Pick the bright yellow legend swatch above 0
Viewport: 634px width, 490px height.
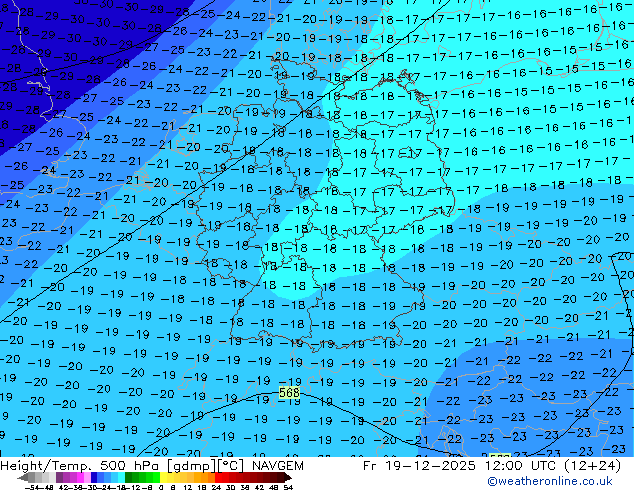pyautogui.click(x=163, y=477)
